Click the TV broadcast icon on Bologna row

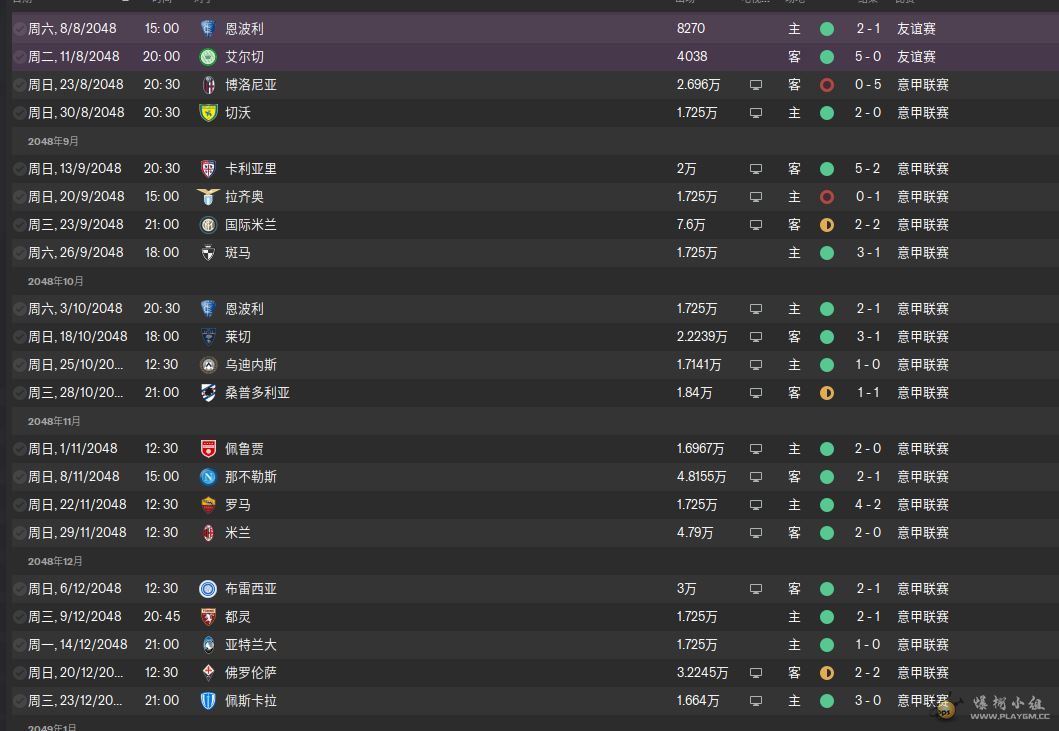756,85
